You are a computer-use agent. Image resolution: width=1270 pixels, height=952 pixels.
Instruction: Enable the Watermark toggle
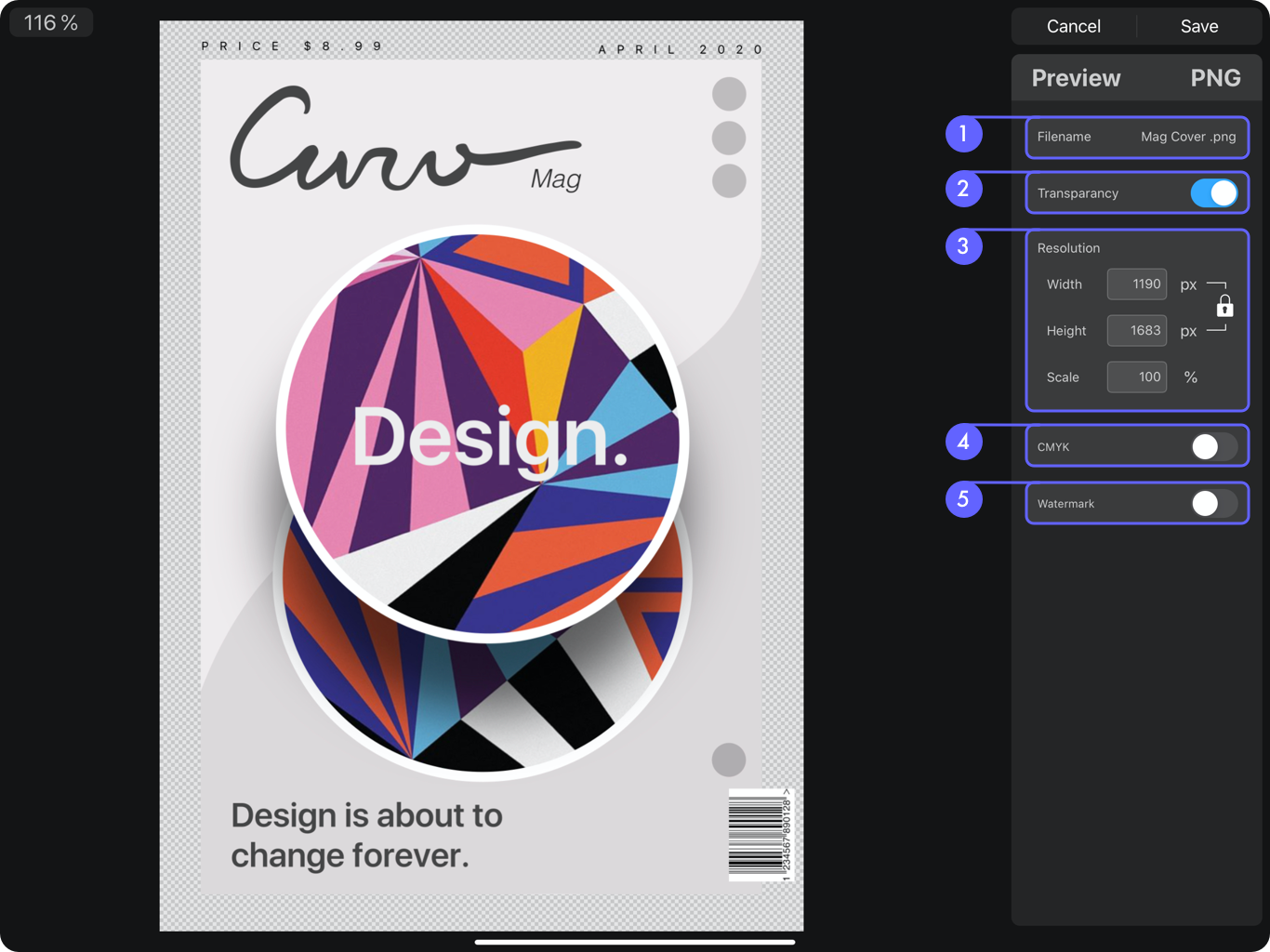coord(1214,504)
